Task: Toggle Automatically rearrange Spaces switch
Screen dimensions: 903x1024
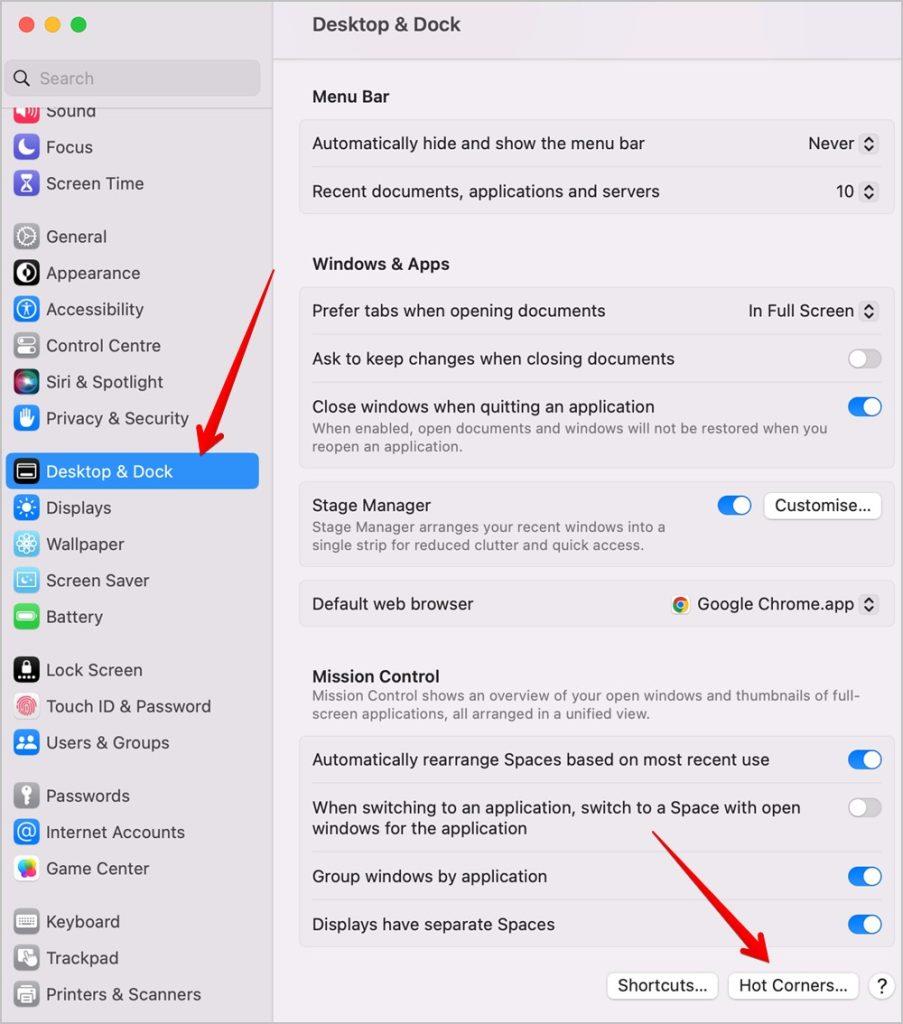Action: pos(864,760)
